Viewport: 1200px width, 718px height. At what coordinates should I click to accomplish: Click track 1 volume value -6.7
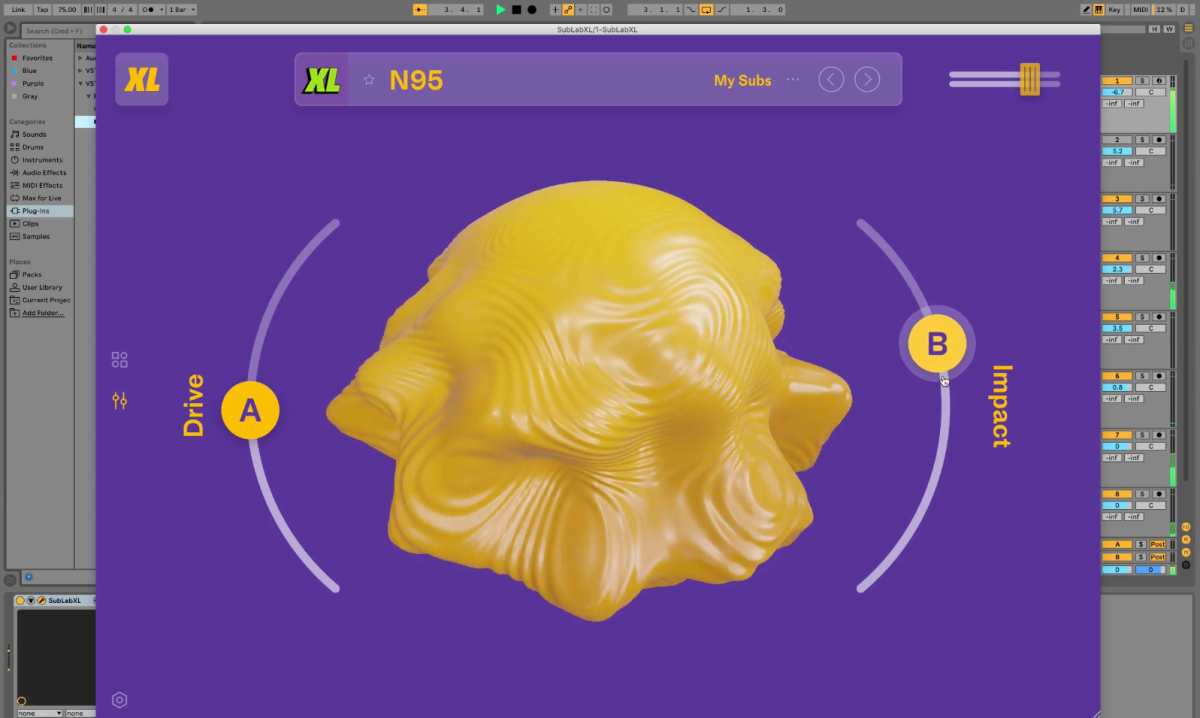1117,92
